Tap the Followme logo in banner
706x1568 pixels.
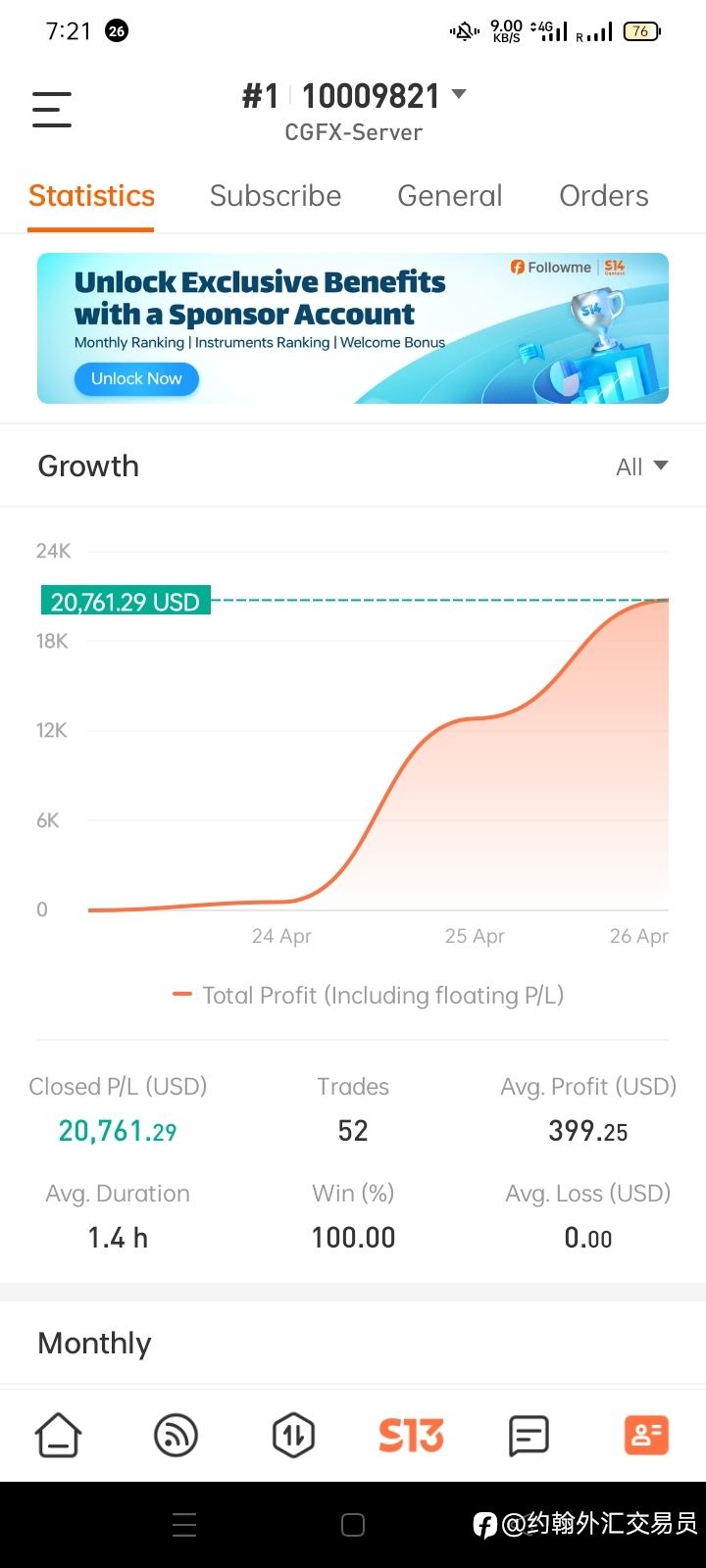(550, 268)
